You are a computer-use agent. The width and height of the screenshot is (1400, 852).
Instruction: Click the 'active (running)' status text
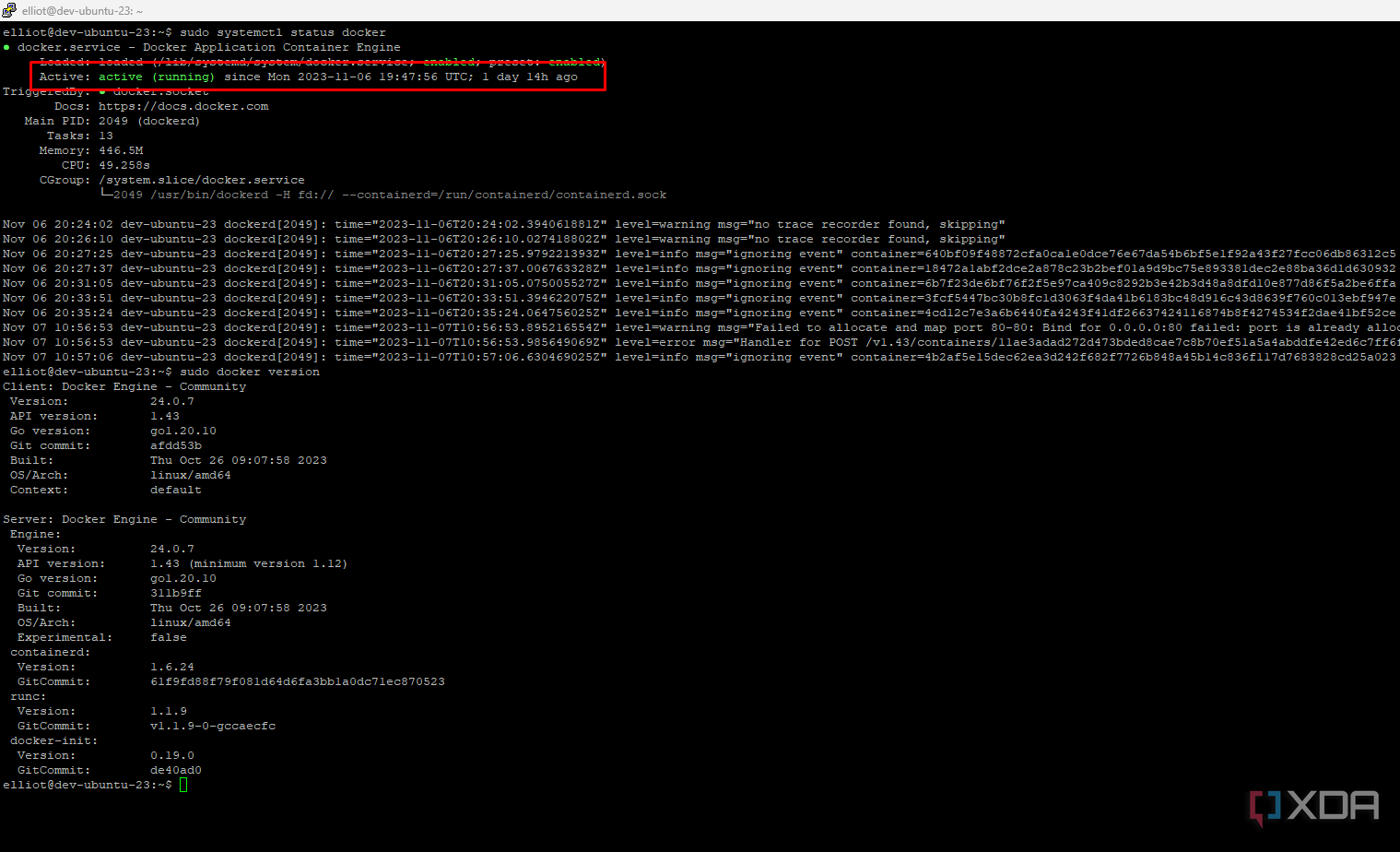tap(157, 77)
